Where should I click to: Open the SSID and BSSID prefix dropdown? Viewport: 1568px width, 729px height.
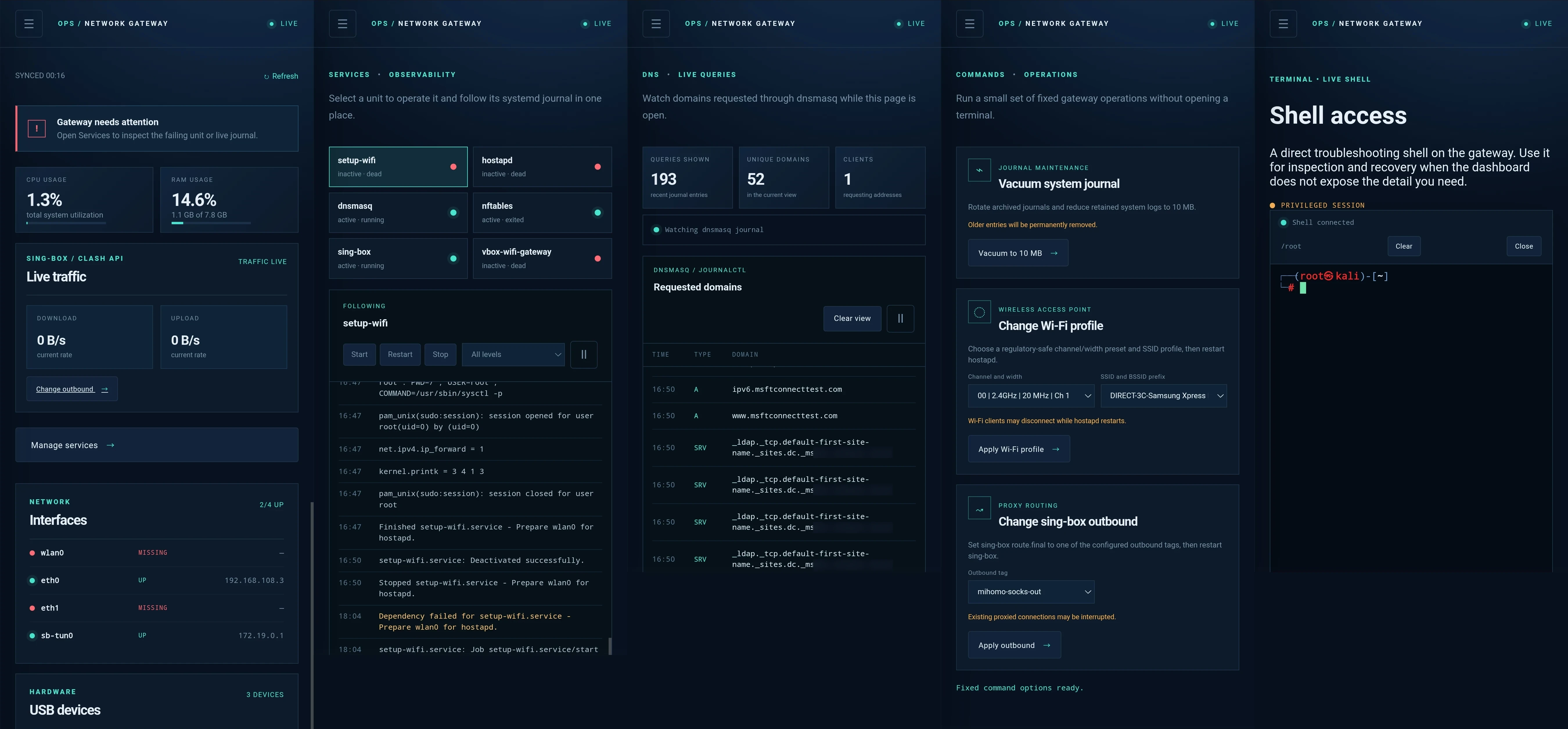click(x=1163, y=396)
